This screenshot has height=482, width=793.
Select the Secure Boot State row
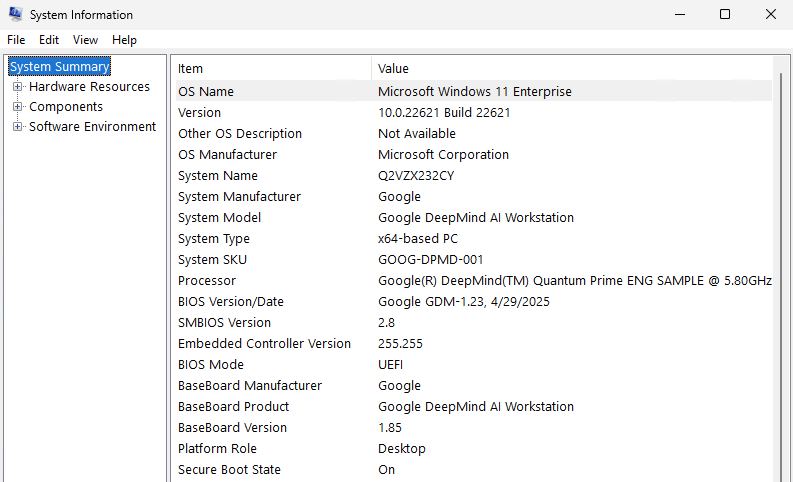473,469
